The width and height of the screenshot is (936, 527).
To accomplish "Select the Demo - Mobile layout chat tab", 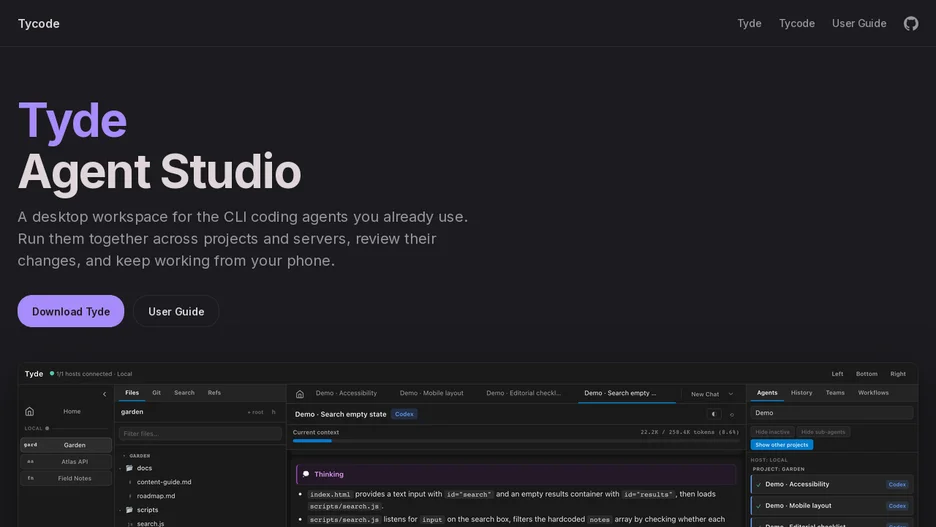I will click(x=432, y=393).
